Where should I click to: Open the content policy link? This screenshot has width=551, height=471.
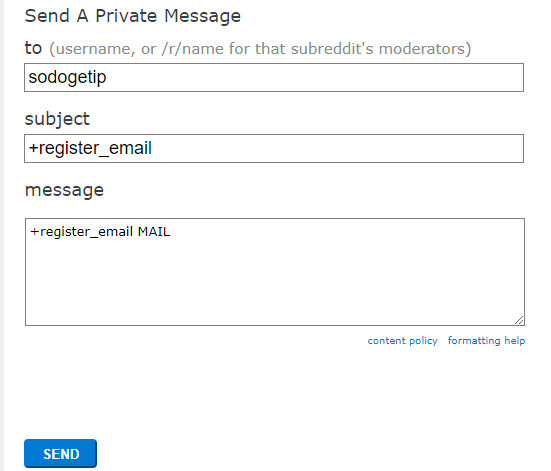[x=402, y=341]
